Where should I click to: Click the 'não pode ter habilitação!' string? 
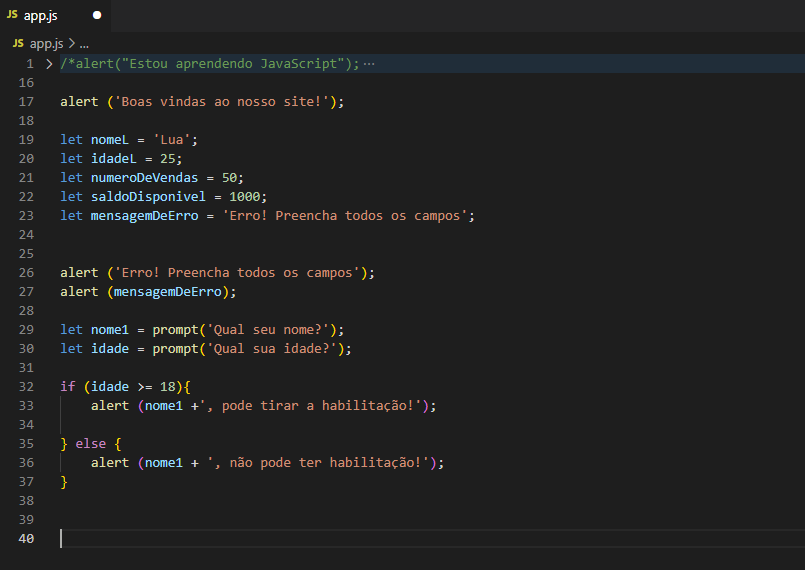coord(318,463)
